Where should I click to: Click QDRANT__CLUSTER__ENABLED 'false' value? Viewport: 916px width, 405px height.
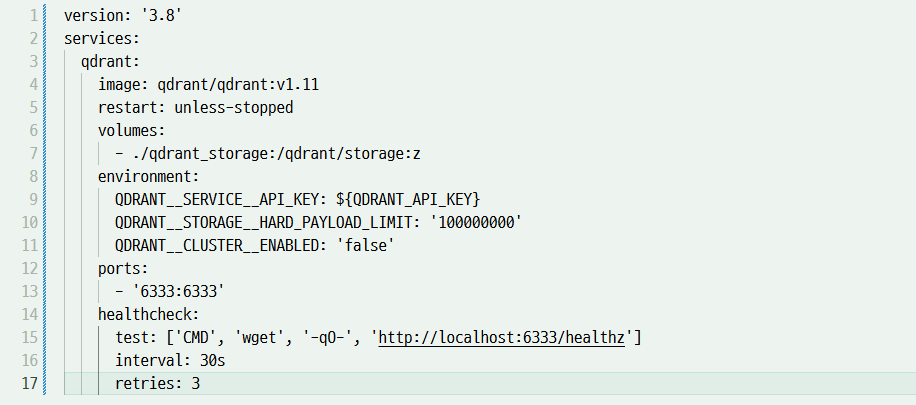tap(366, 245)
